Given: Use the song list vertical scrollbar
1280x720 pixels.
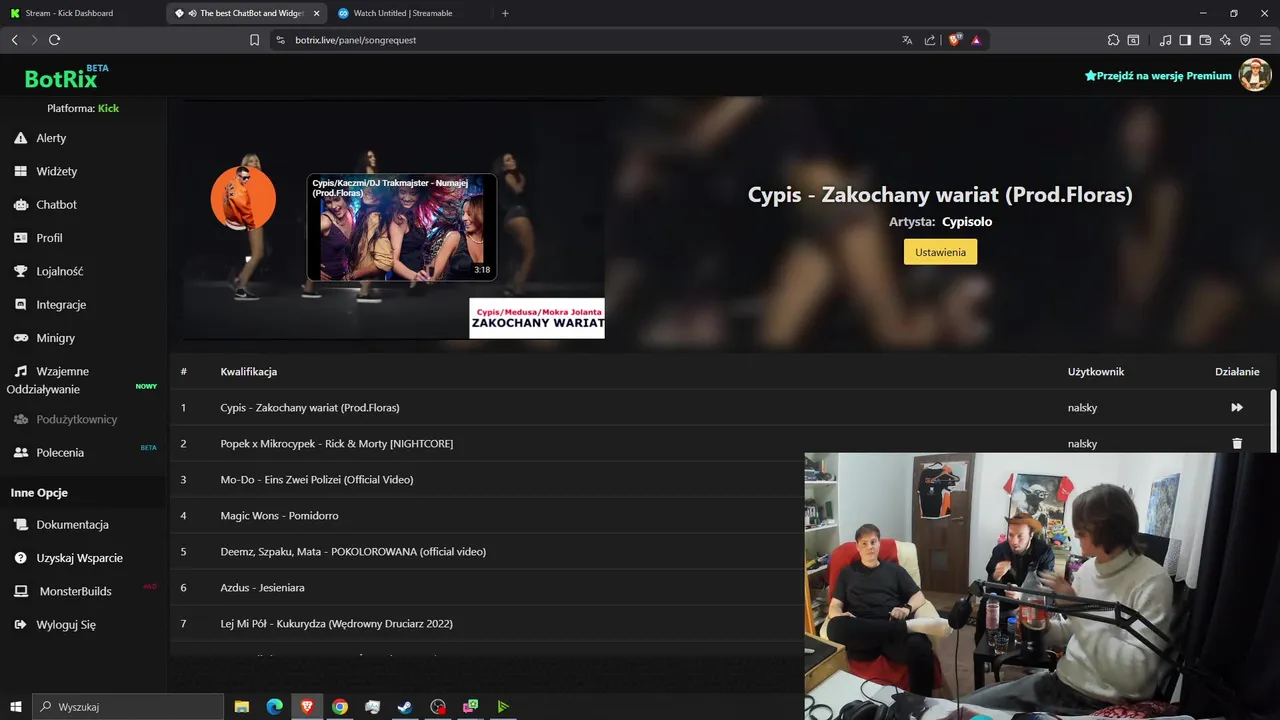Looking at the screenshot, I should click(x=1273, y=420).
